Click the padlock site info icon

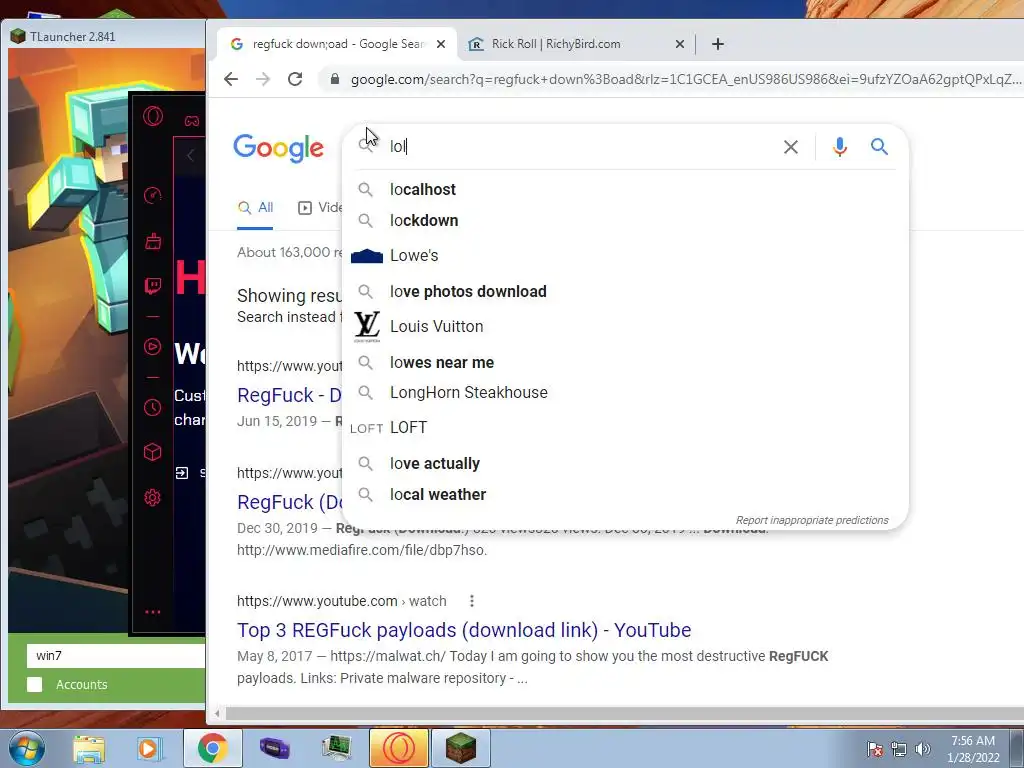335,79
